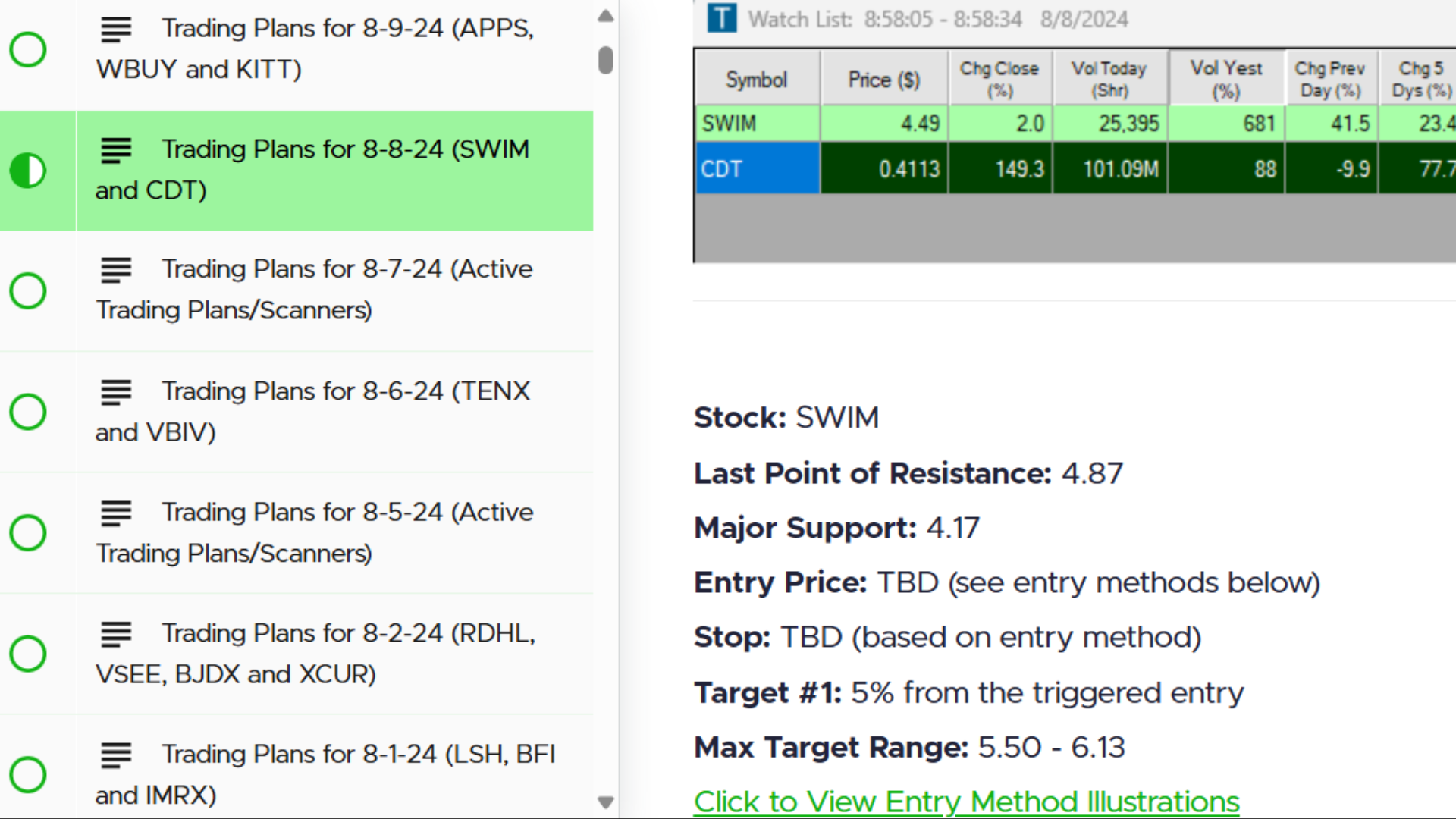Click the Vol Today (Shr) column header
This screenshot has height=819, width=1456.
[1109, 79]
